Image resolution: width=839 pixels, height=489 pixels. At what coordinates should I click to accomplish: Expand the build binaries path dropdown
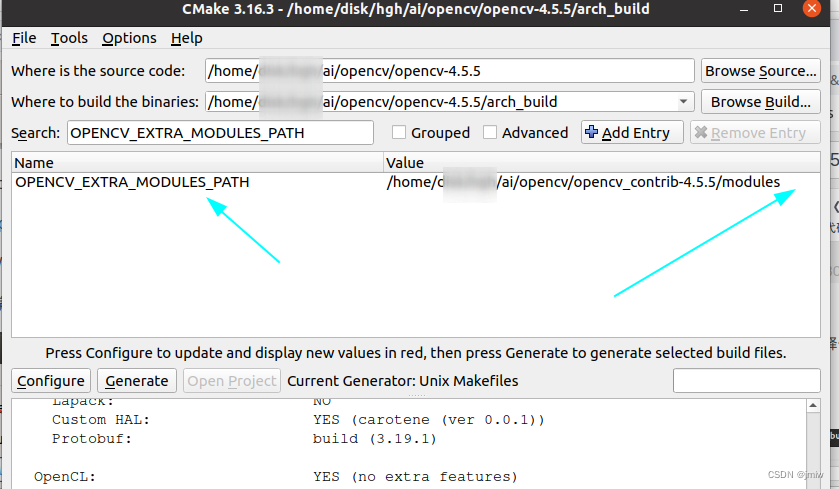pos(683,102)
